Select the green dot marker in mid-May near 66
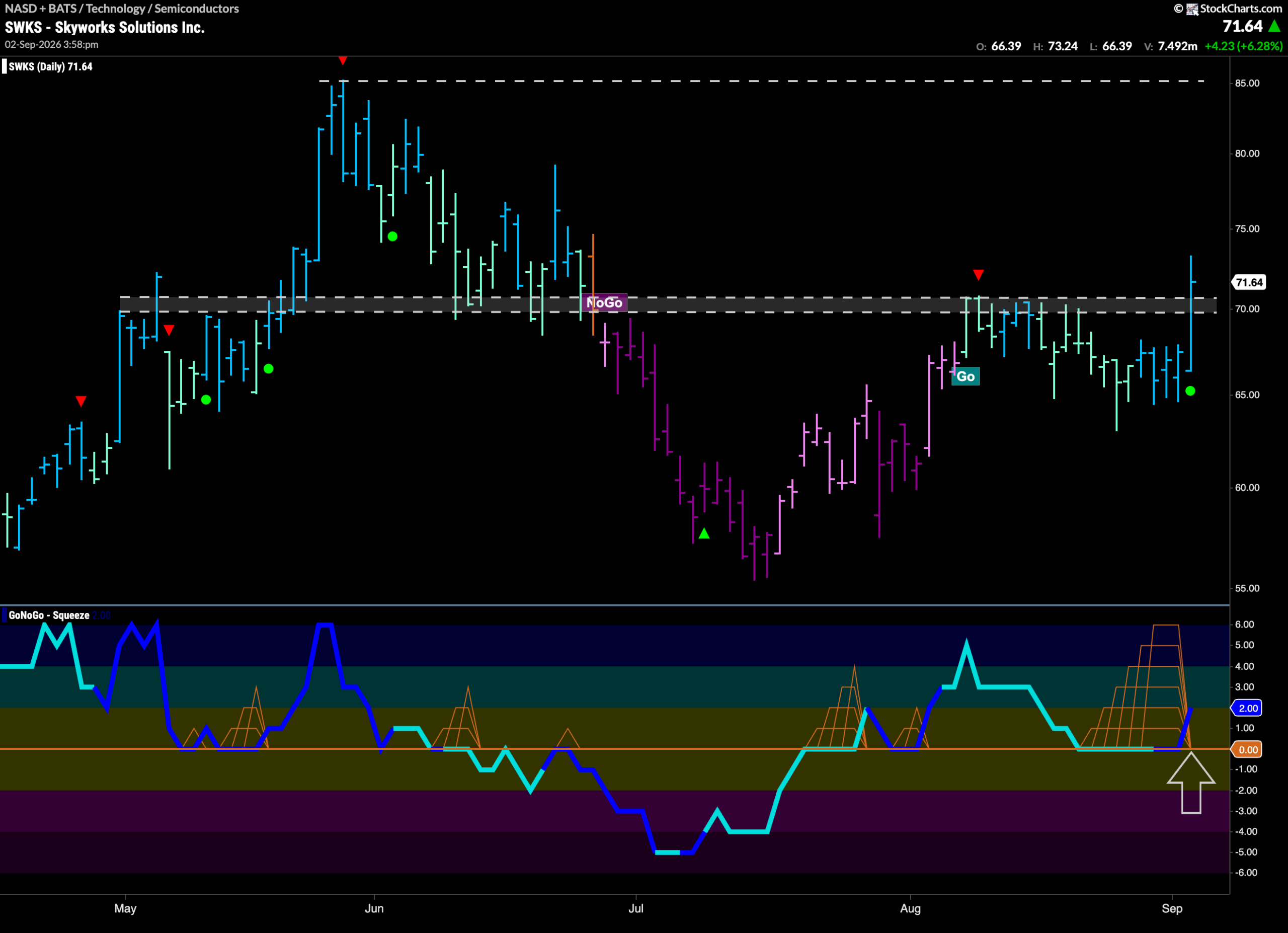Screen dimensions: 1288x933 point(269,368)
